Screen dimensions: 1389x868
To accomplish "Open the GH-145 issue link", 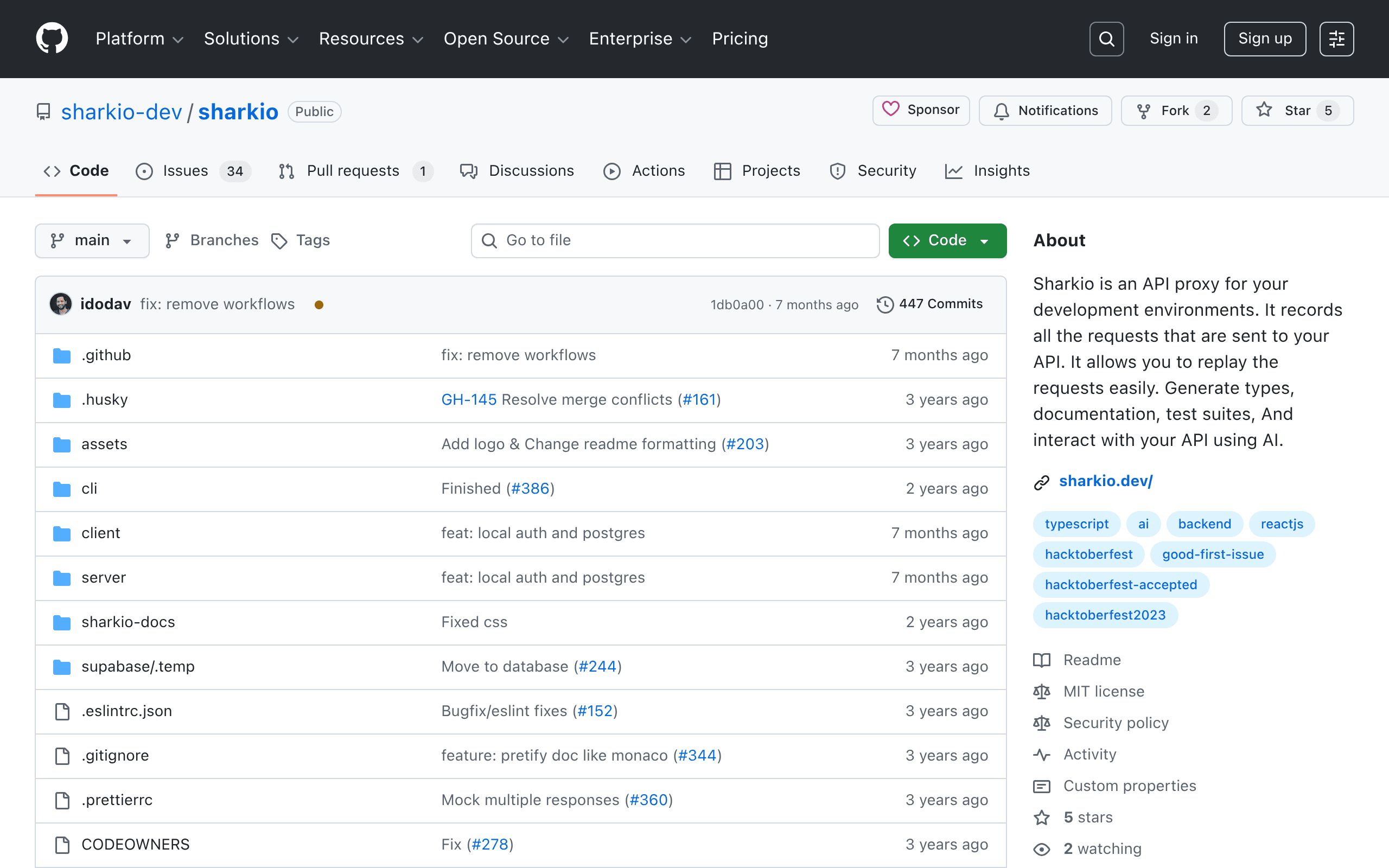I will [x=469, y=400].
